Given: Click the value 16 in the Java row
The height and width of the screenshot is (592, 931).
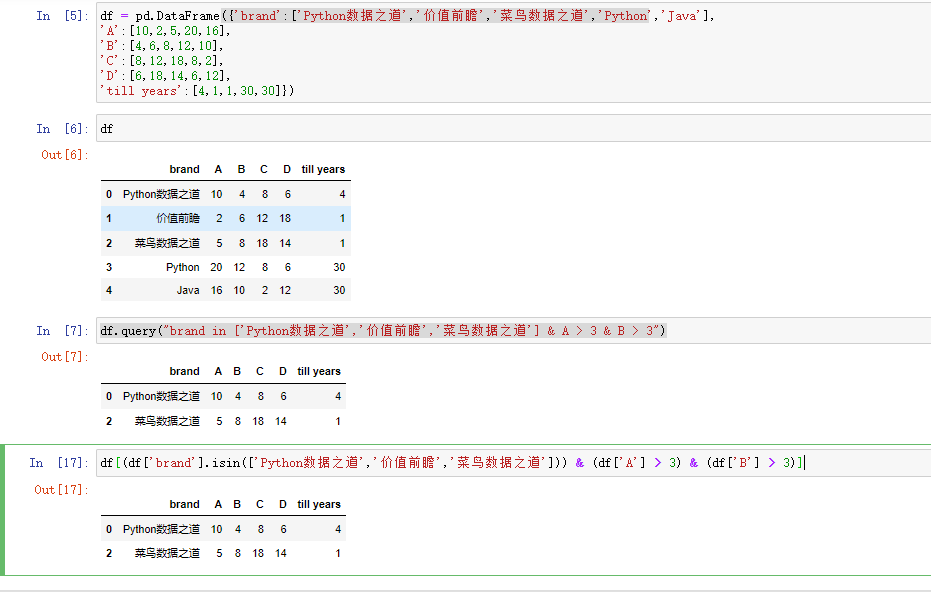Looking at the screenshot, I should (x=216, y=290).
